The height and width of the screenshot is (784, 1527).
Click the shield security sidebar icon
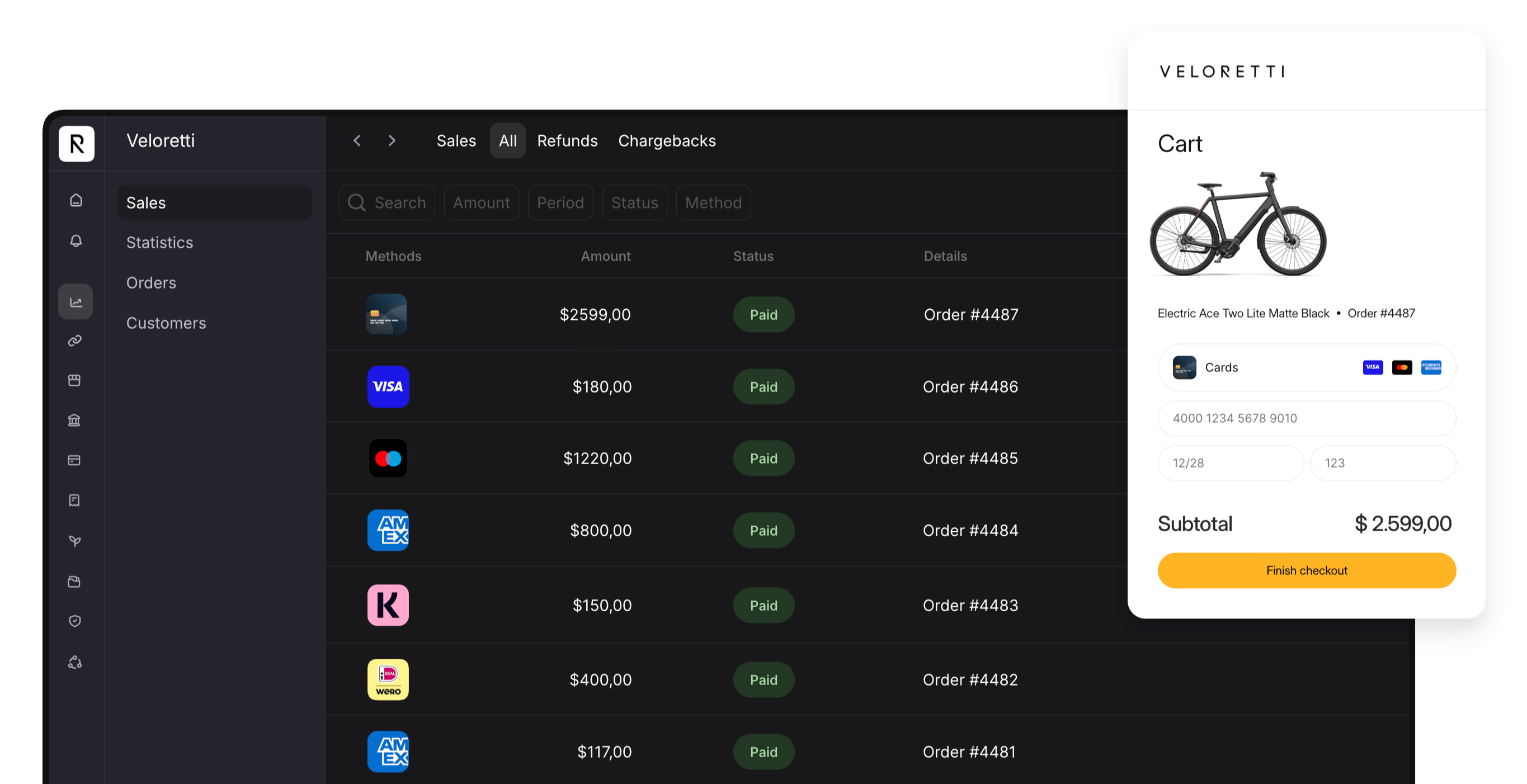(75, 621)
